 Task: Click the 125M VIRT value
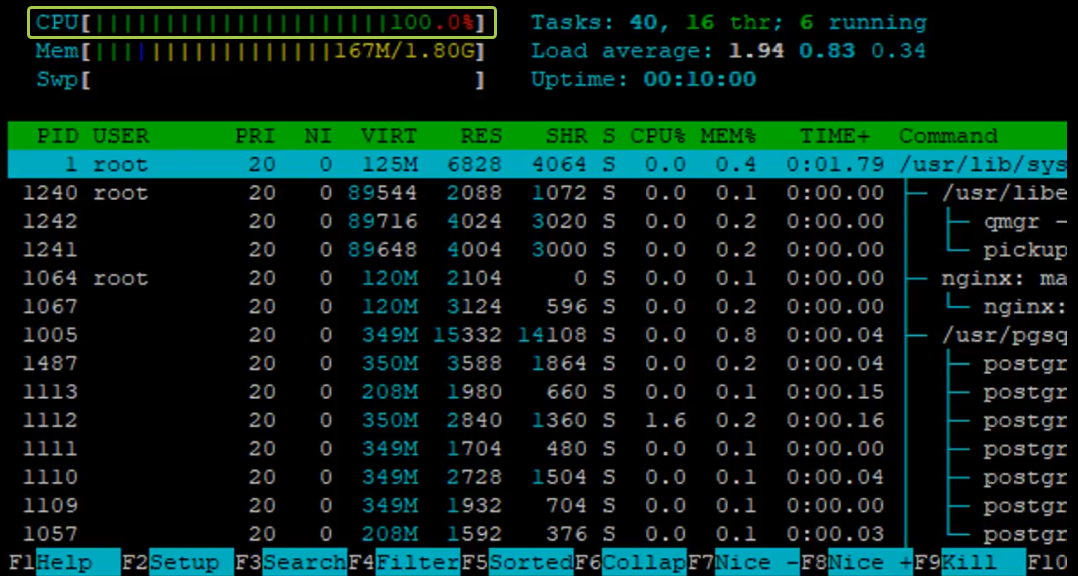(x=390, y=165)
